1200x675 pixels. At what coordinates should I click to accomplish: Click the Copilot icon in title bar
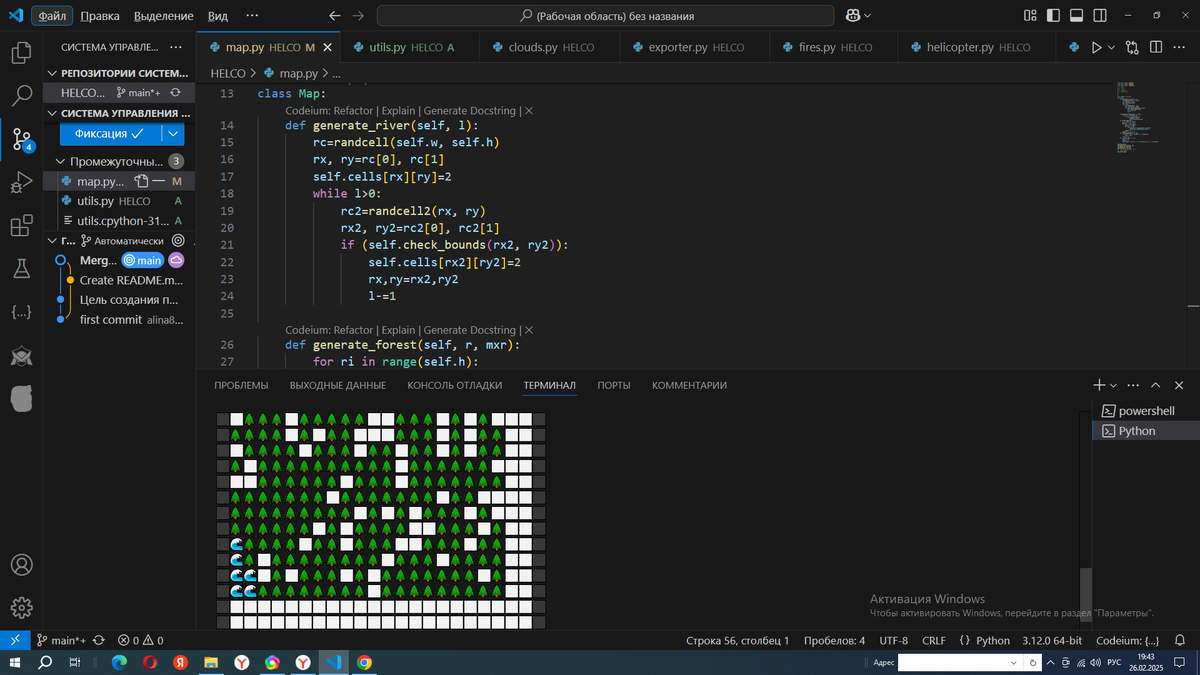[853, 16]
